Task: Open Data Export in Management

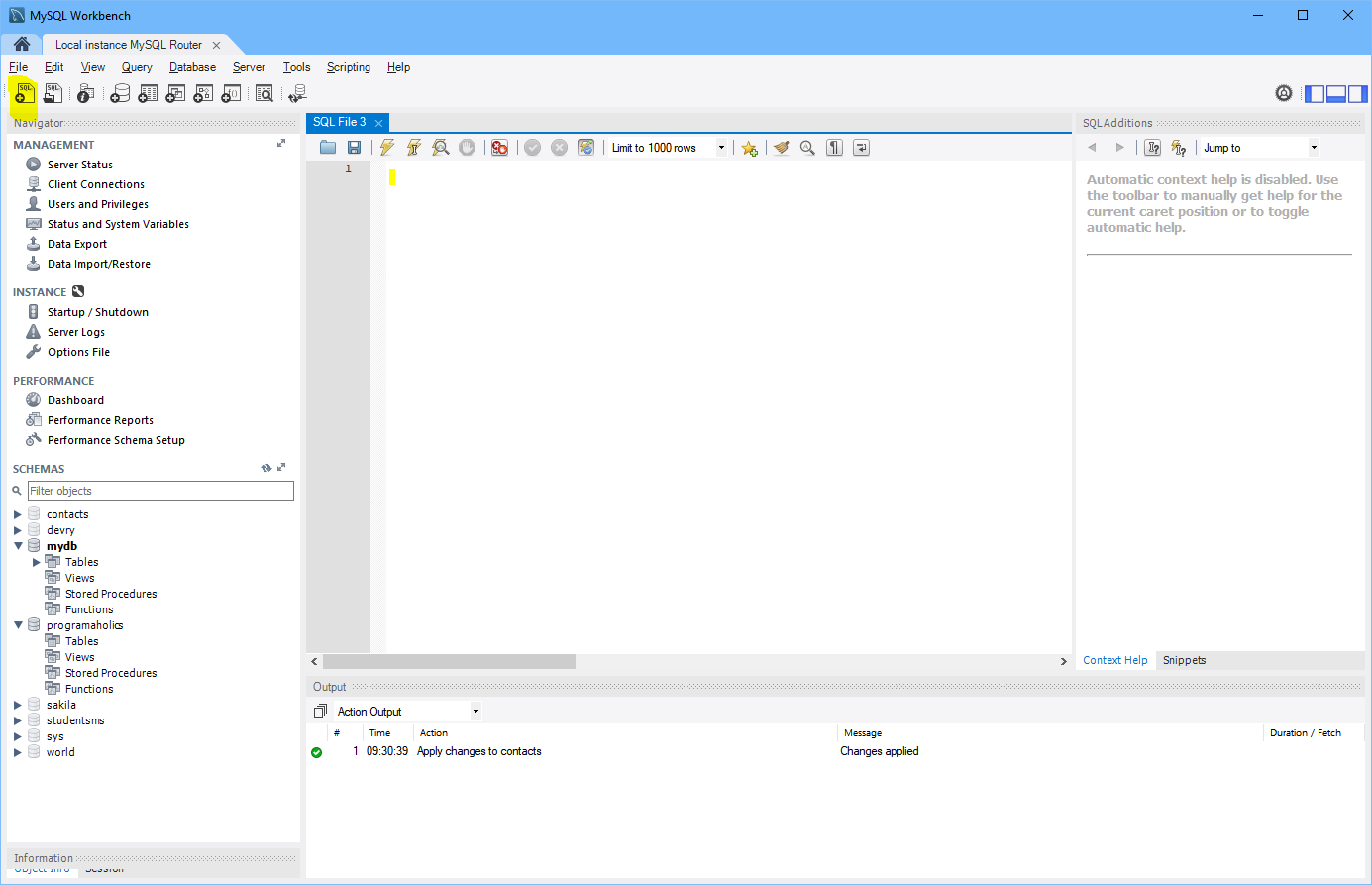Action: 76,244
